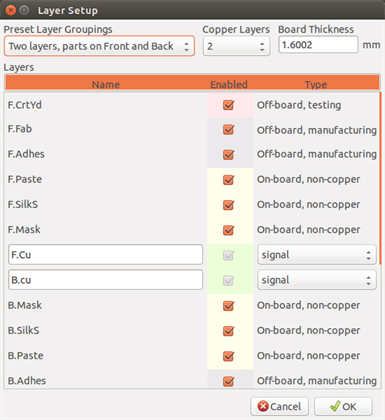Screen dimensions: 385x420
Task: Toggle the B.Adhes enabled checkbox
Action: coord(228,381)
